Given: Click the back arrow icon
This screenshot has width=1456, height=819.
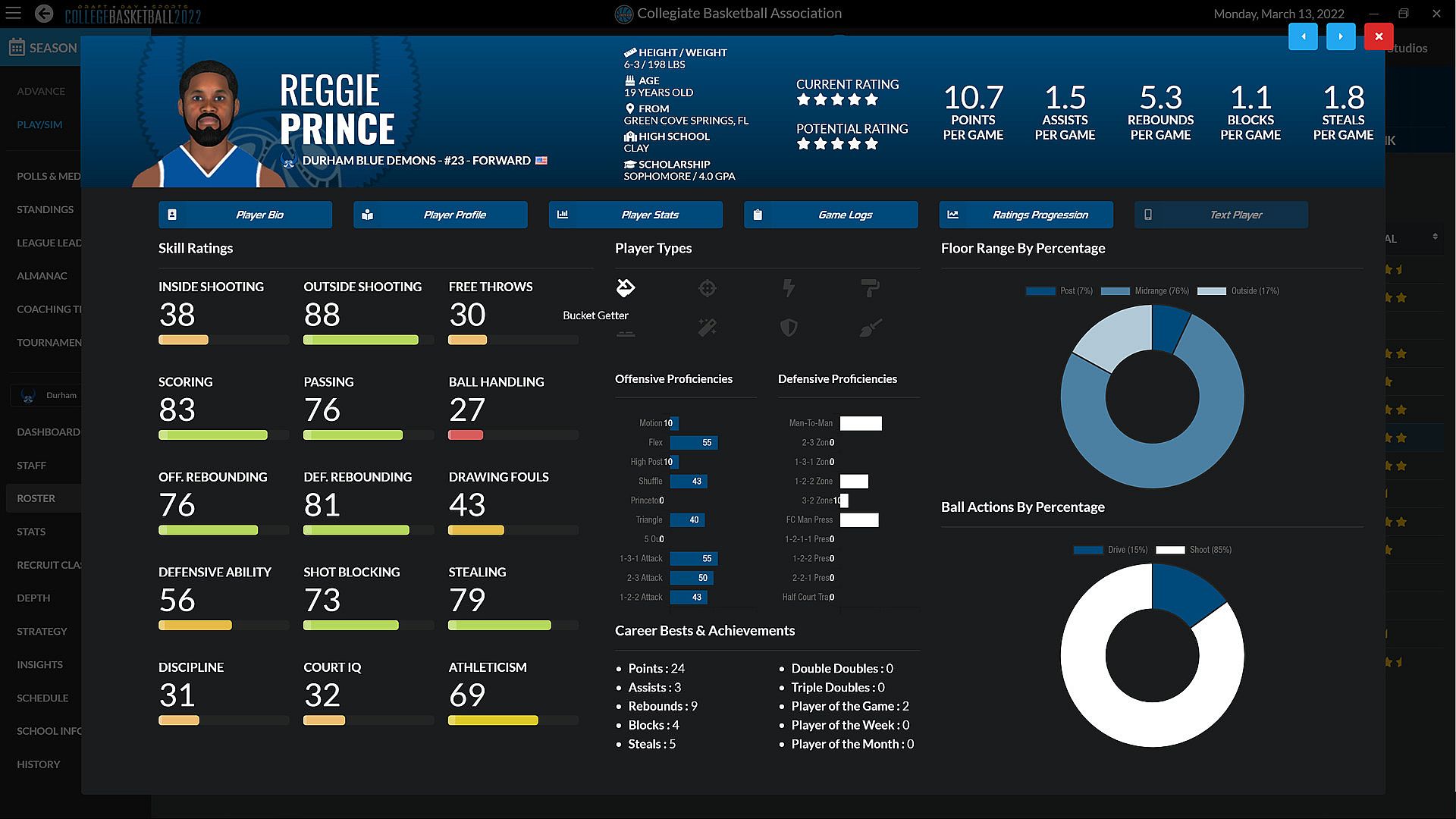Looking at the screenshot, I should coord(44,14).
